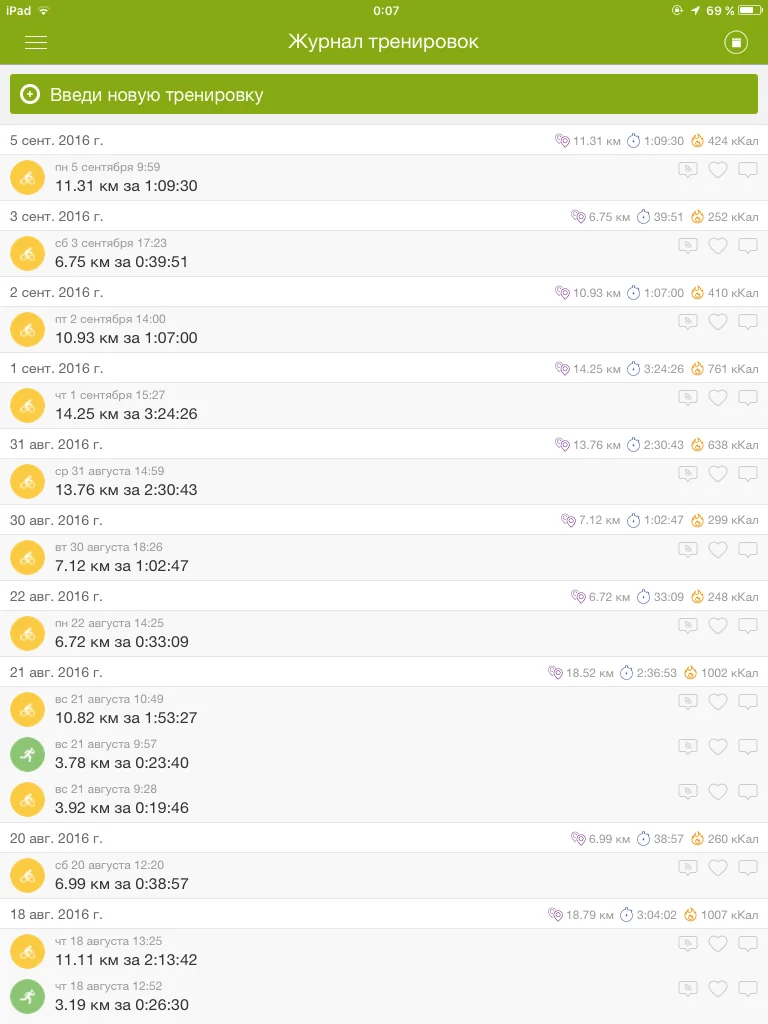Image resolution: width=768 pixels, height=1024 pixels.
Task: Open workout '10.82 км за 1:53:27'
Action: [126, 718]
